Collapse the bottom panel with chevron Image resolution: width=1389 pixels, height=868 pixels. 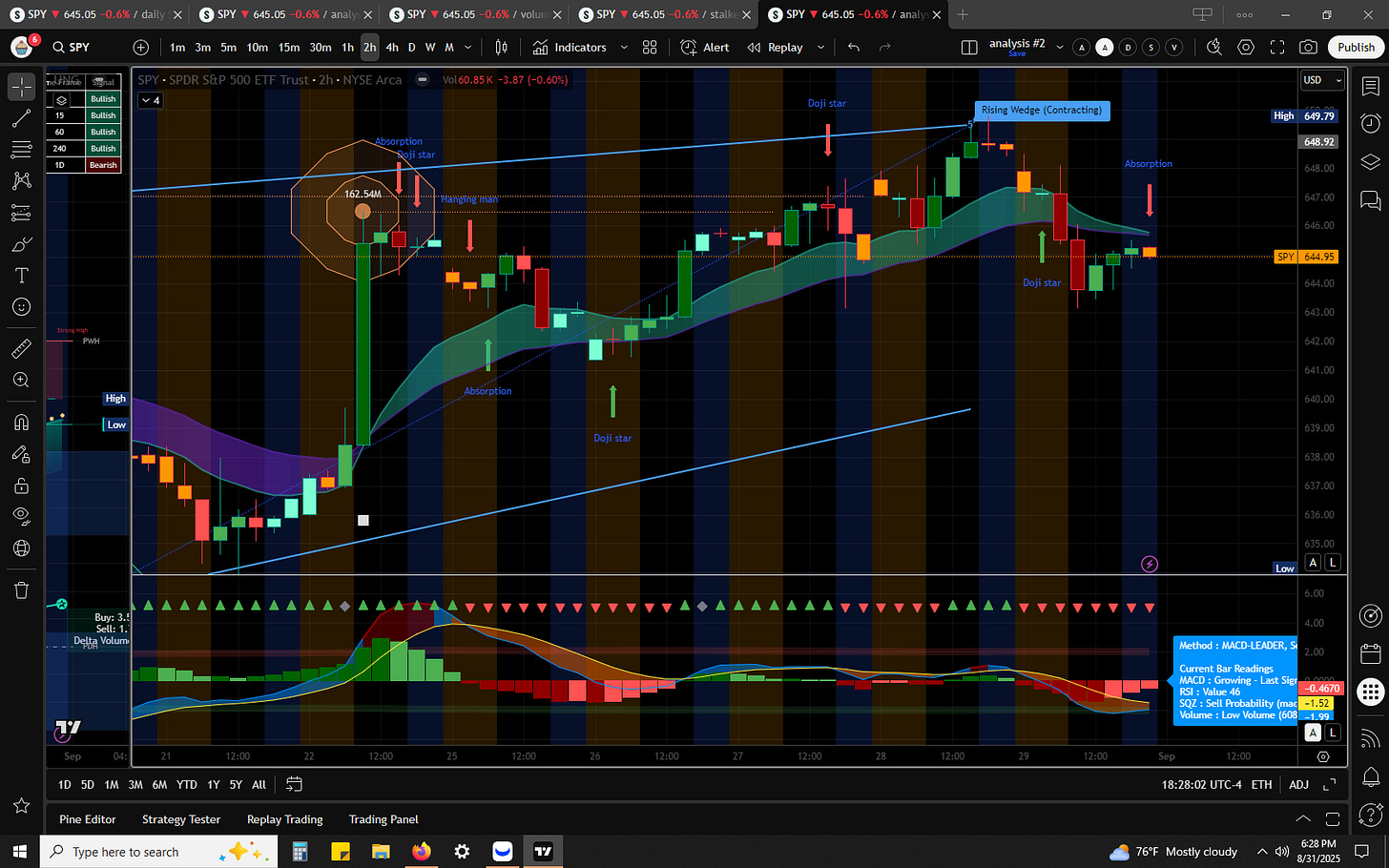click(x=1303, y=819)
